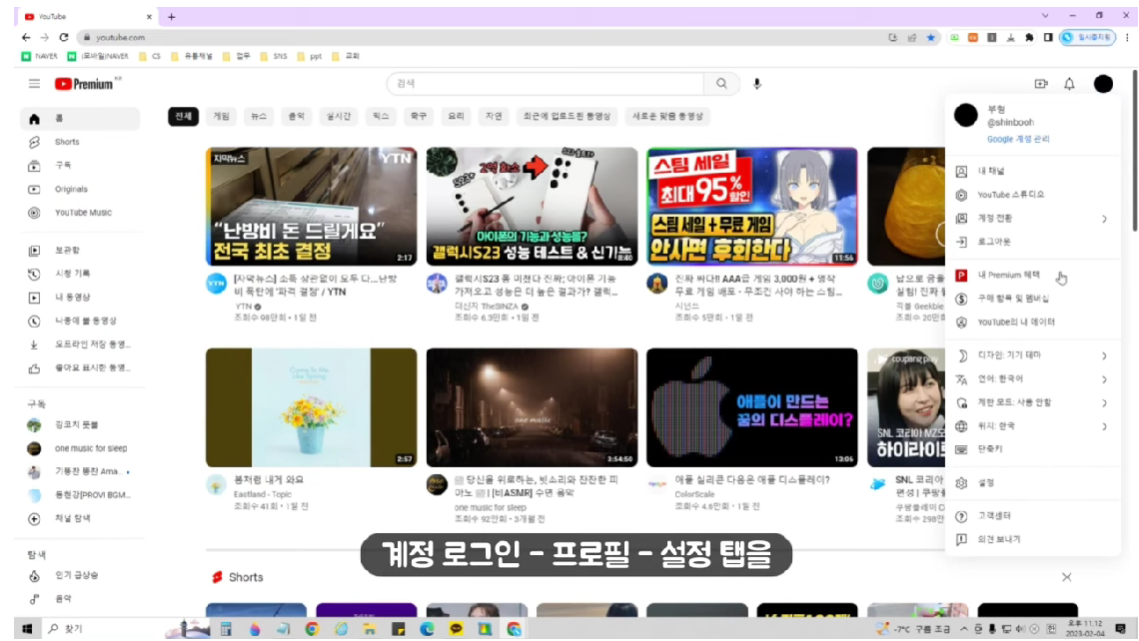
Task: Click the magnifier search button
Action: click(x=720, y=84)
